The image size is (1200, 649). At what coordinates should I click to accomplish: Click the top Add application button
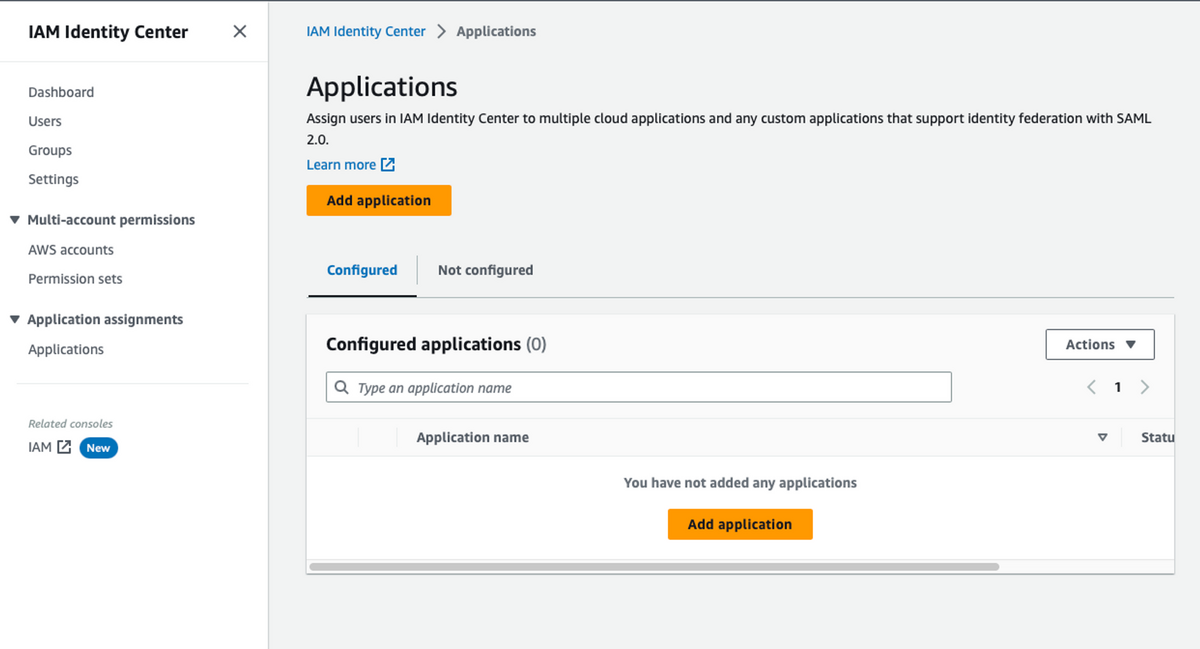[379, 200]
